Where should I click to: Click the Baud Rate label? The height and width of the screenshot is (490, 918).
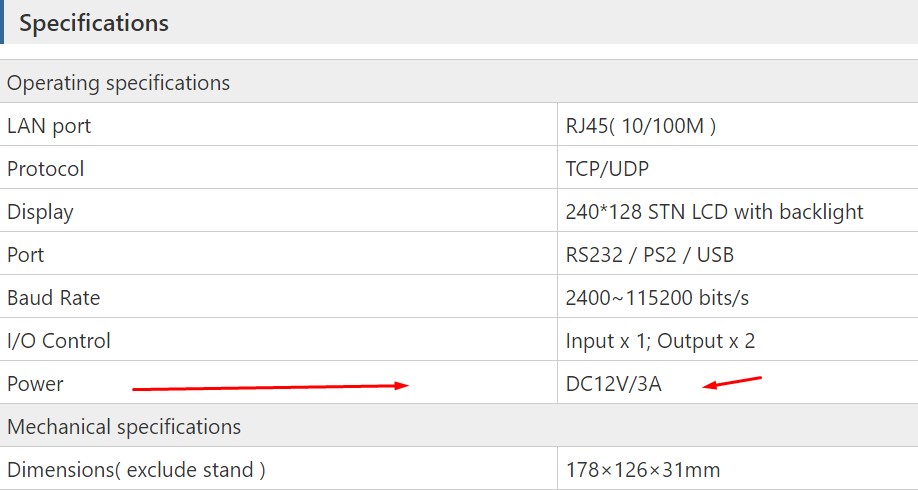tap(54, 298)
